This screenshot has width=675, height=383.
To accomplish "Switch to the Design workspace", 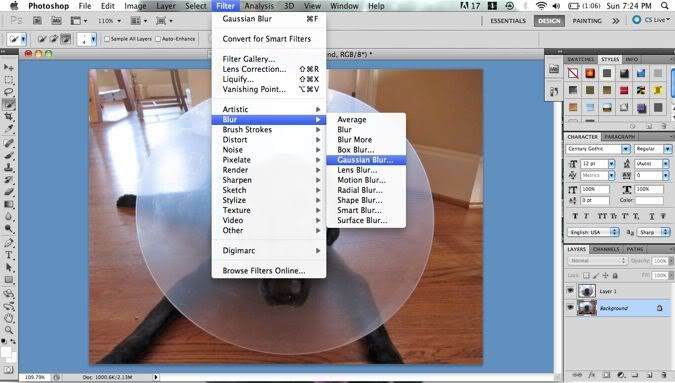I will coord(549,21).
